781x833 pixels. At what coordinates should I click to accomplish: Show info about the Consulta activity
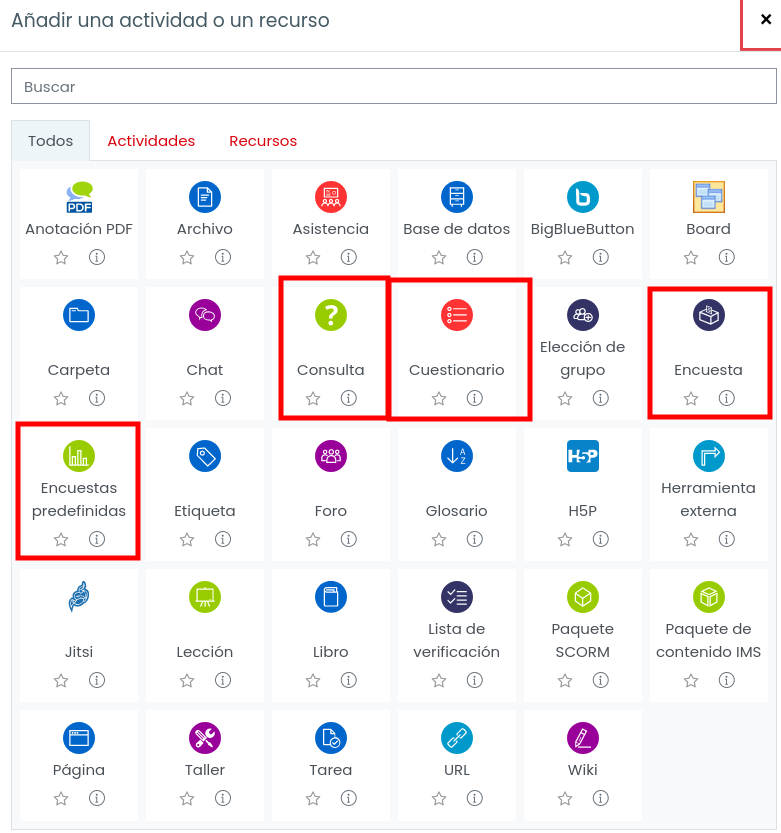pos(349,398)
